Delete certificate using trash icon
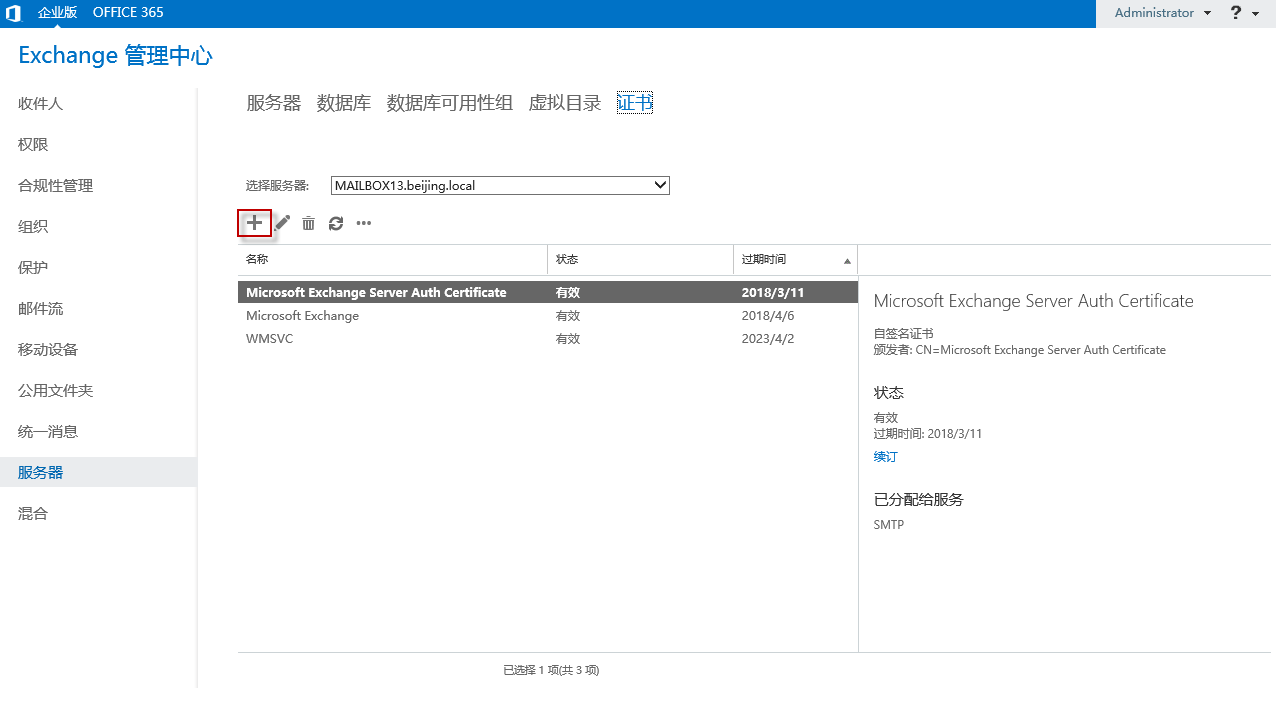The width and height of the screenshot is (1276, 701). [x=309, y=223]
